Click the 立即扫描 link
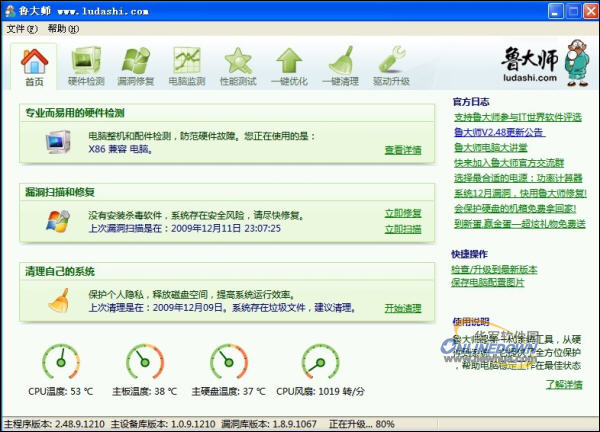This screenshot has height=432, width=600. tap(402, 228)
